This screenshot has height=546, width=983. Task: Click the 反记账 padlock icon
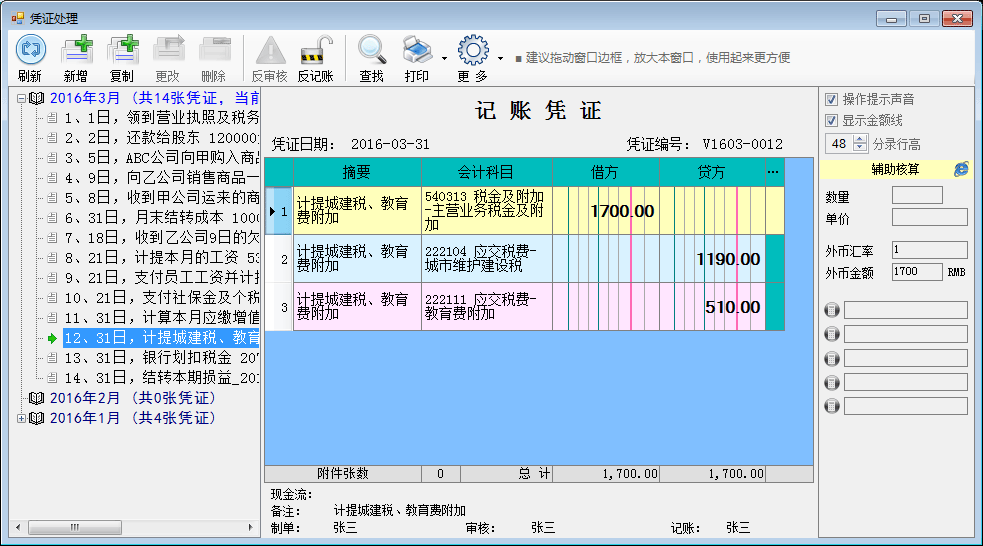(x=316, y=50)
